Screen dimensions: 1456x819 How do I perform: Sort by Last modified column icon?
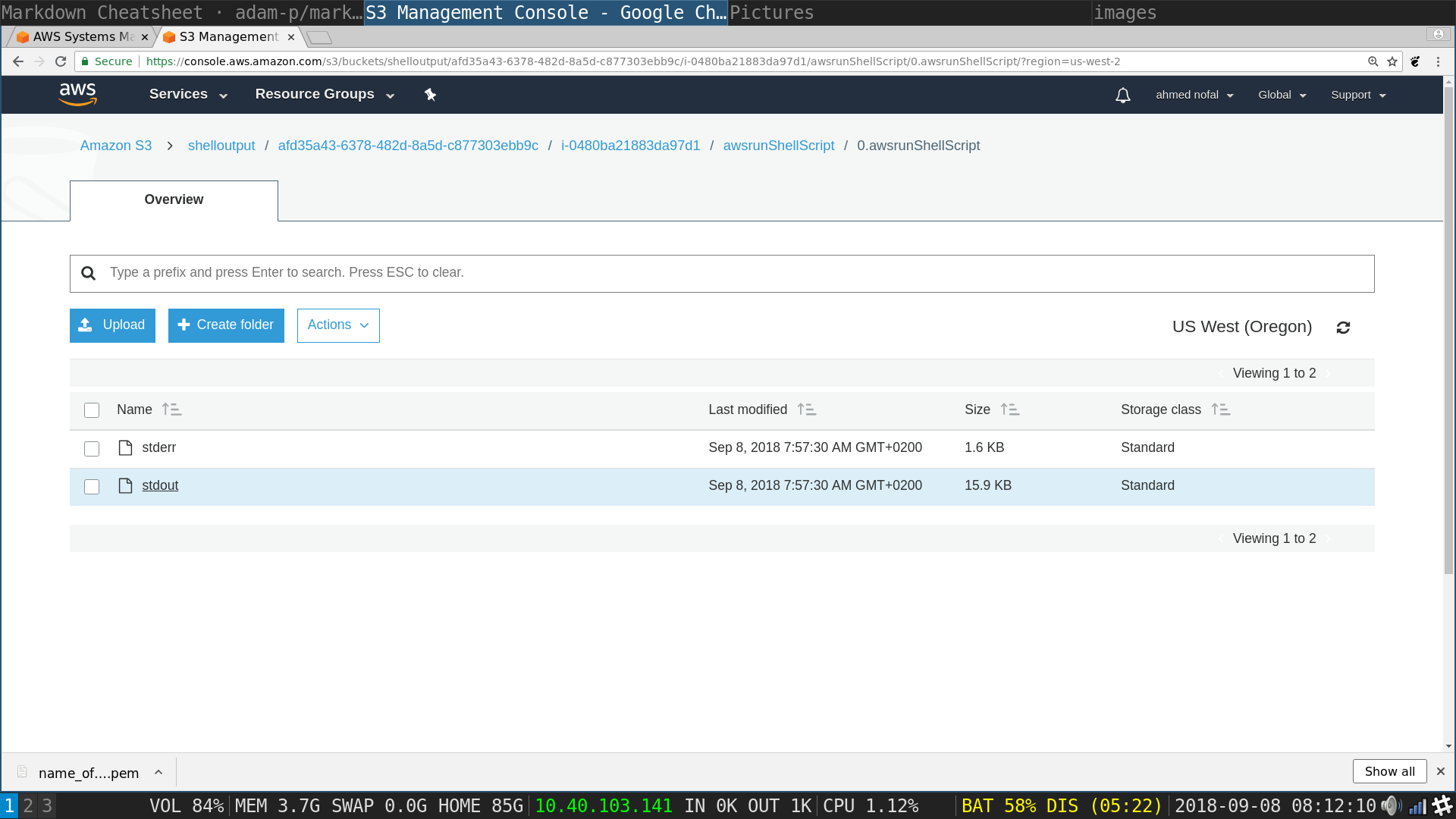click(x=806, y=409)
